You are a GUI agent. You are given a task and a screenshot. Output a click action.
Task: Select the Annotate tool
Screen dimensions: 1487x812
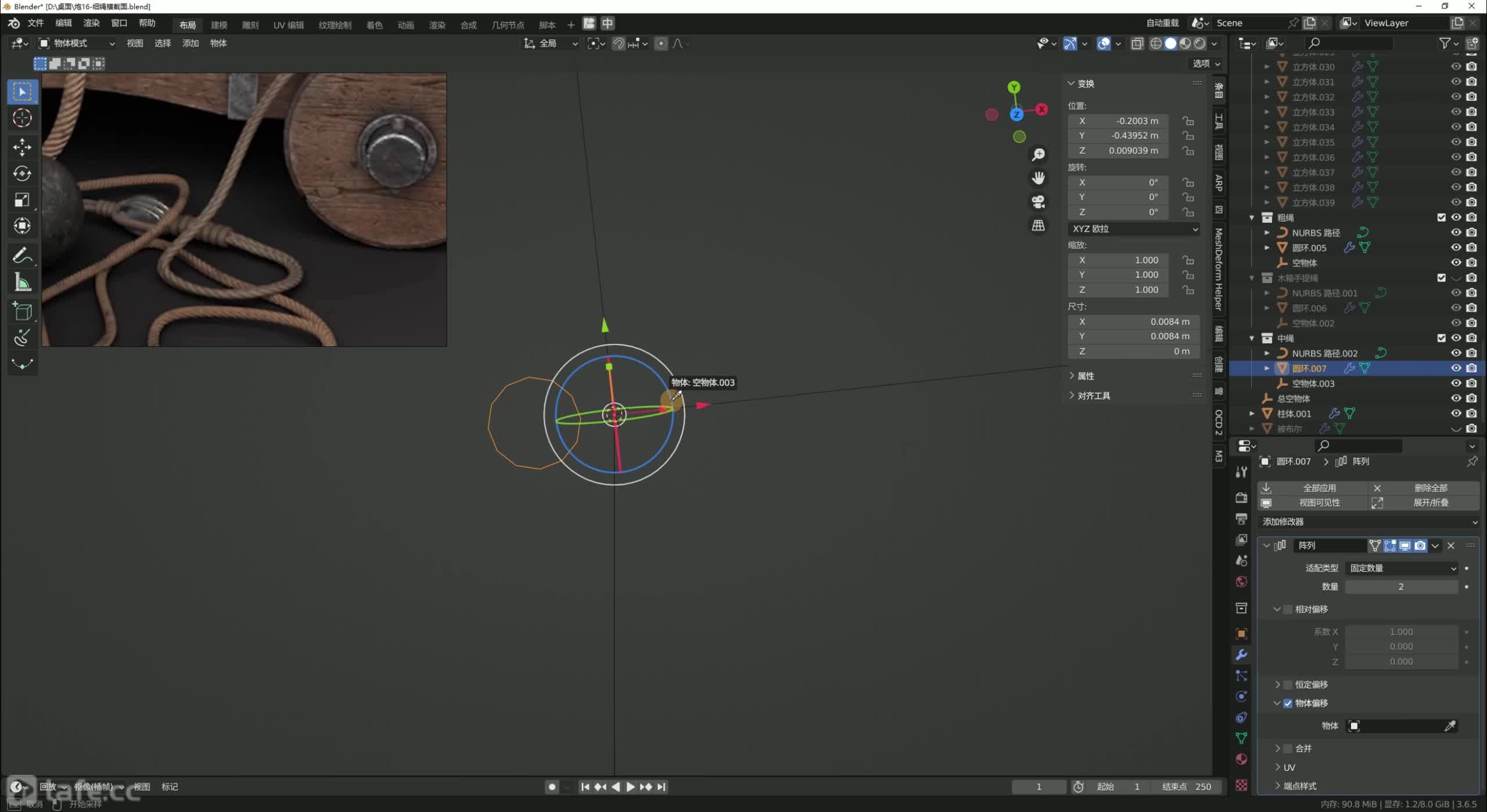pos(22,256)
